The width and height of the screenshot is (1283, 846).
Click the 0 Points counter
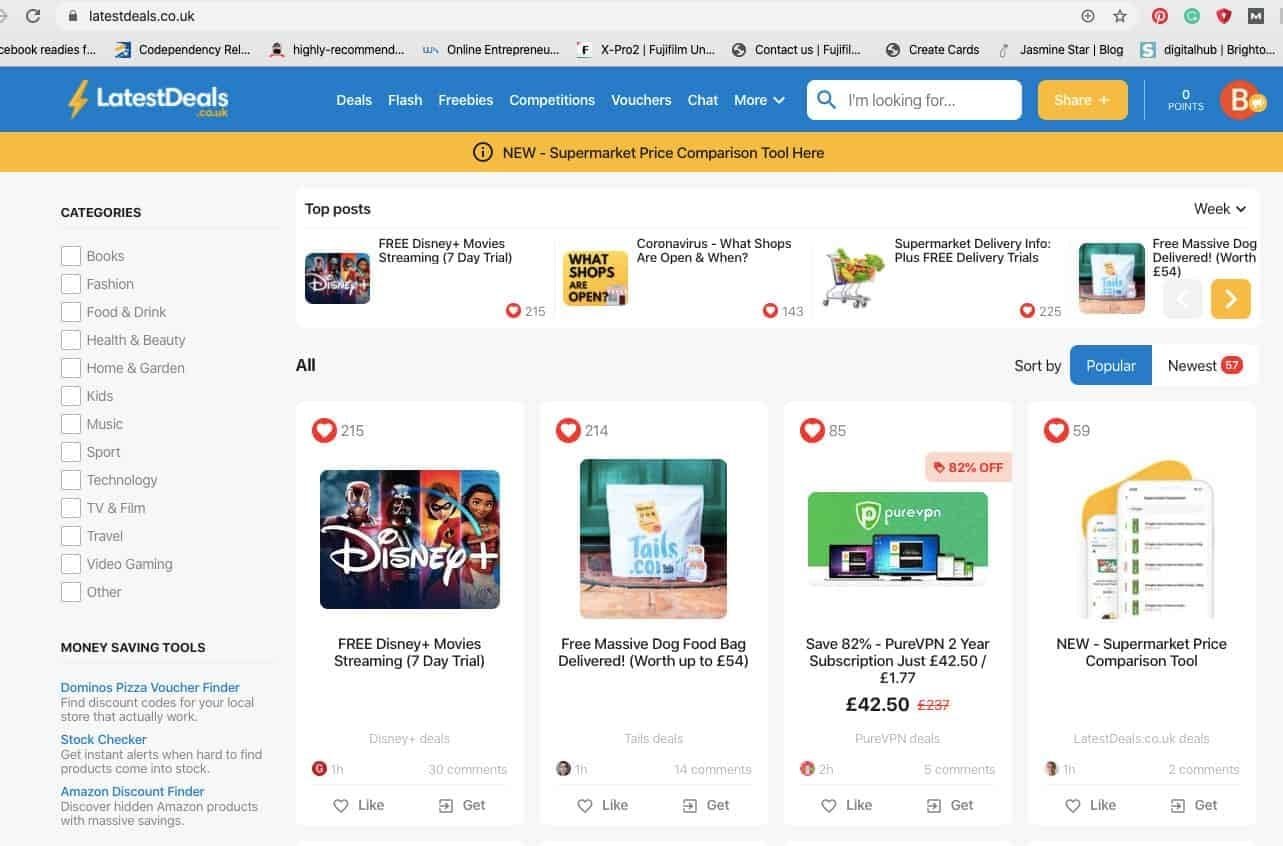(1186, 100)
